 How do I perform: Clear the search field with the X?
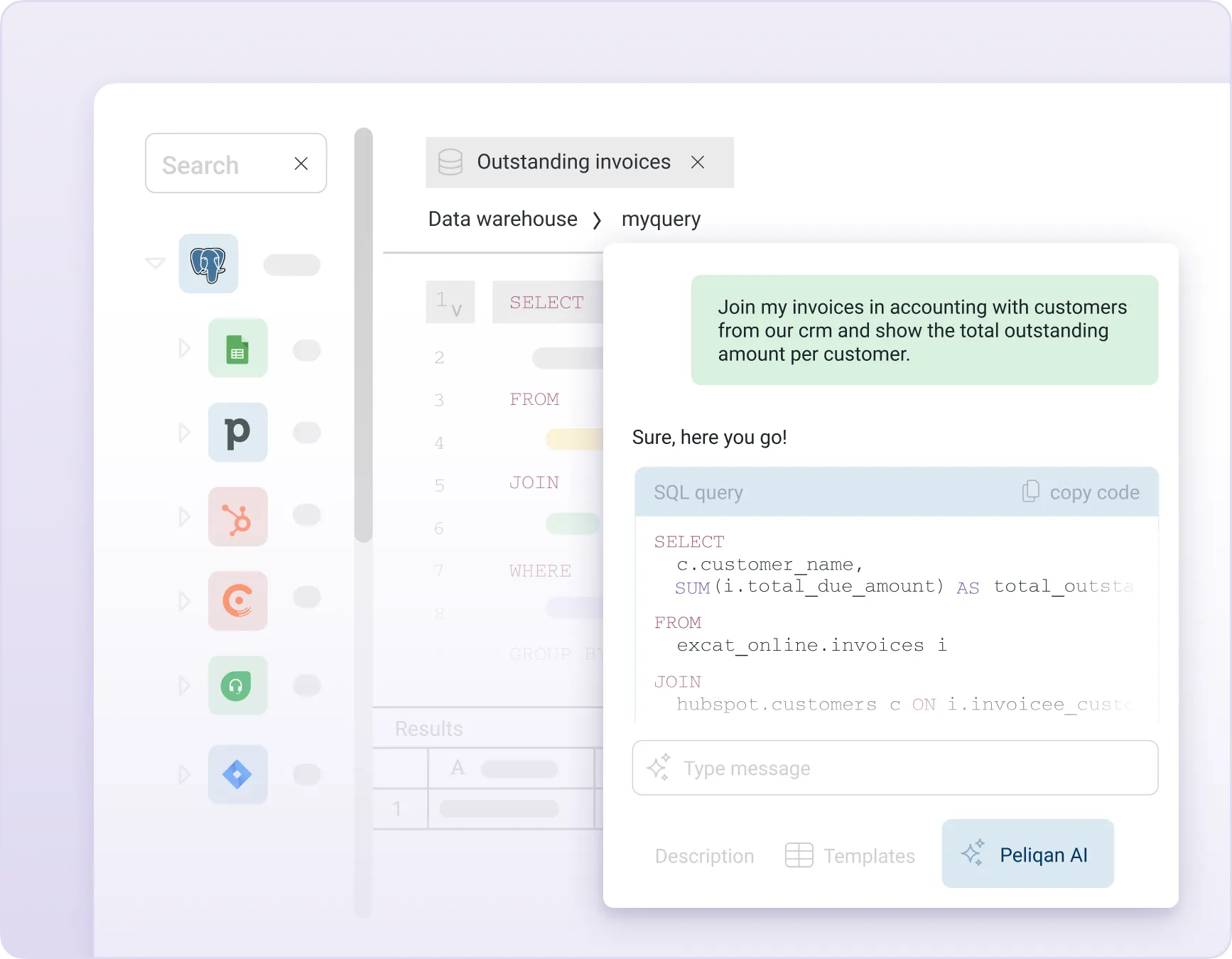(x=301, y=163)
